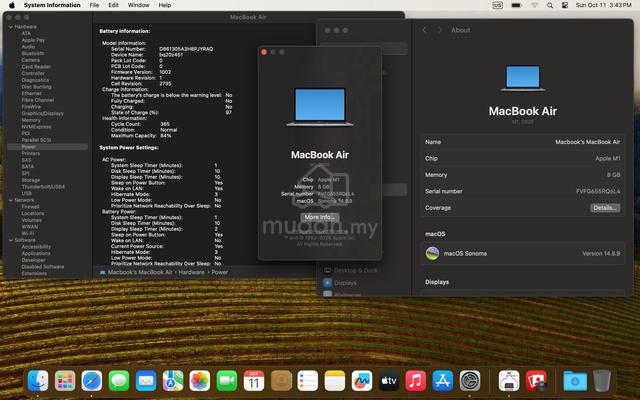The image size is (640, 400).
Task: Launch FaceTime from the Dock
Action: coord(227,380)
